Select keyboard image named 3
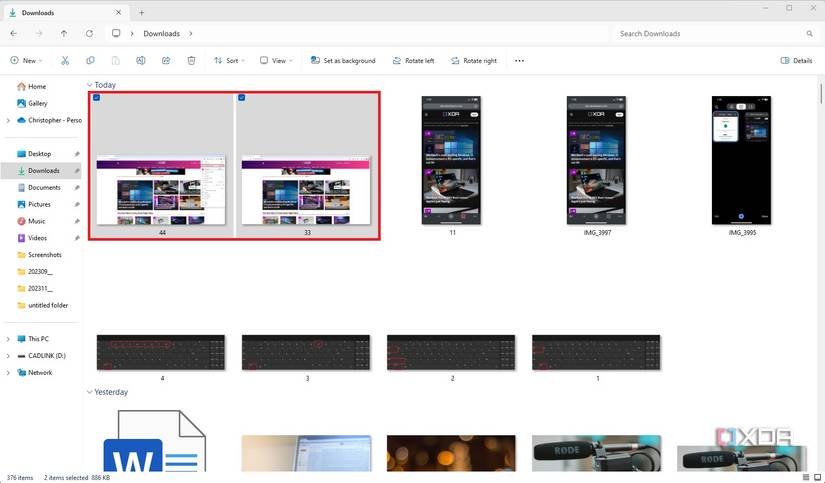The image size is (825, 483). point(306,353)
